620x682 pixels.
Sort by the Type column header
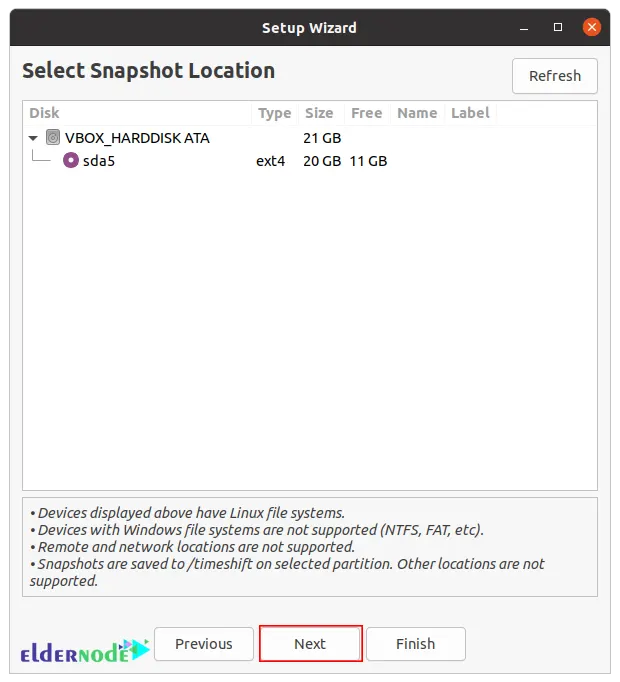click(x=274, y=113)
